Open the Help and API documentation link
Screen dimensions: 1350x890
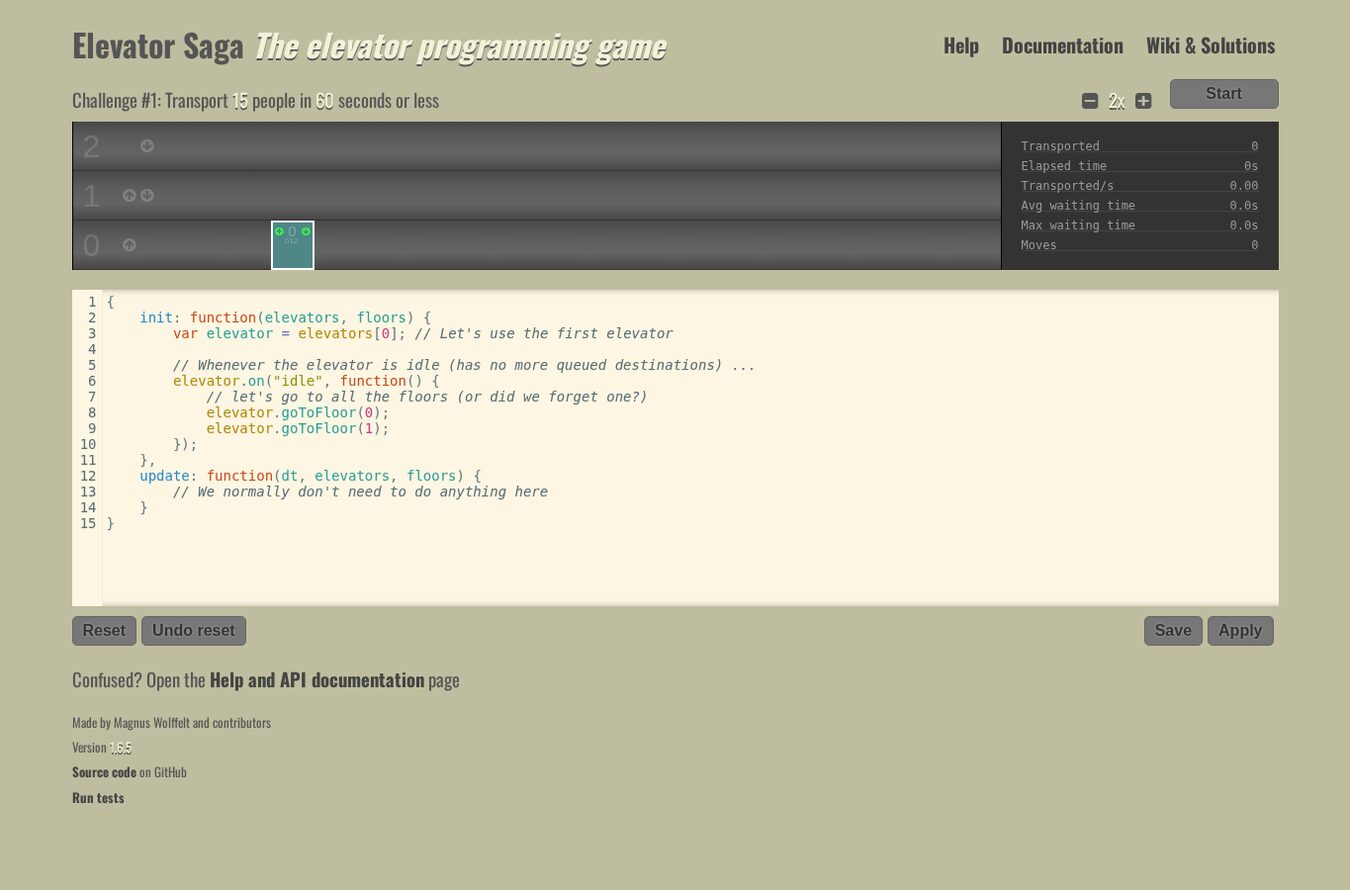[317, 680]
